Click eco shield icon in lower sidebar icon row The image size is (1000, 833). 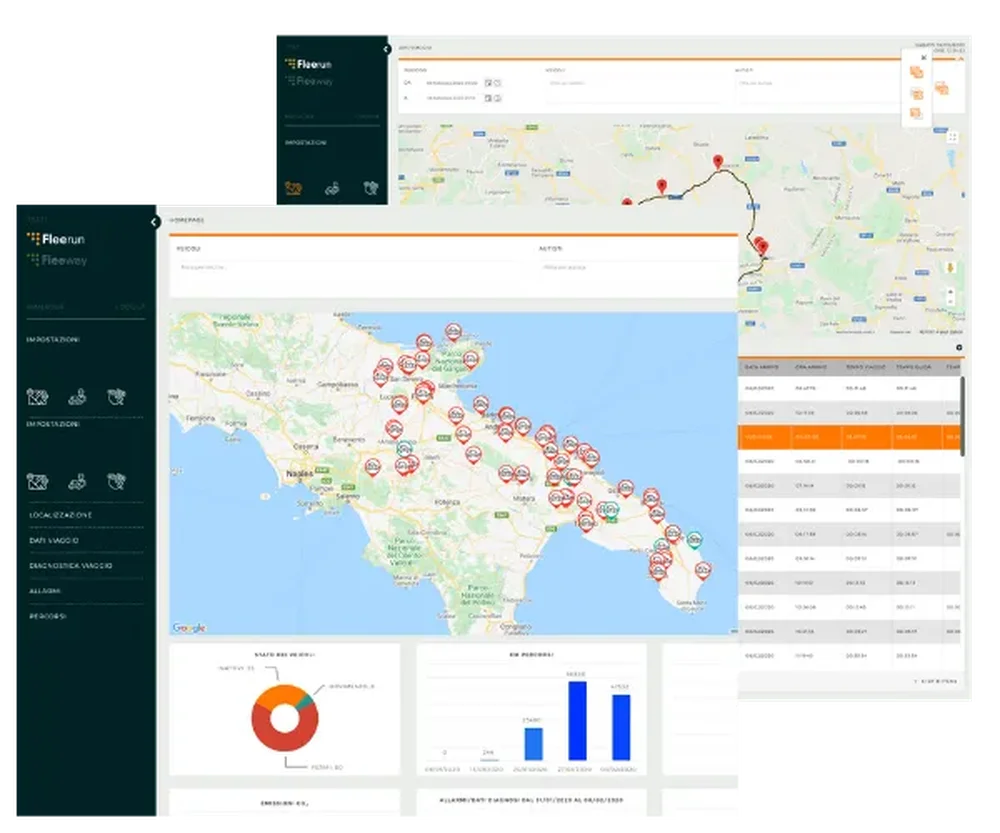click(117, 482)
